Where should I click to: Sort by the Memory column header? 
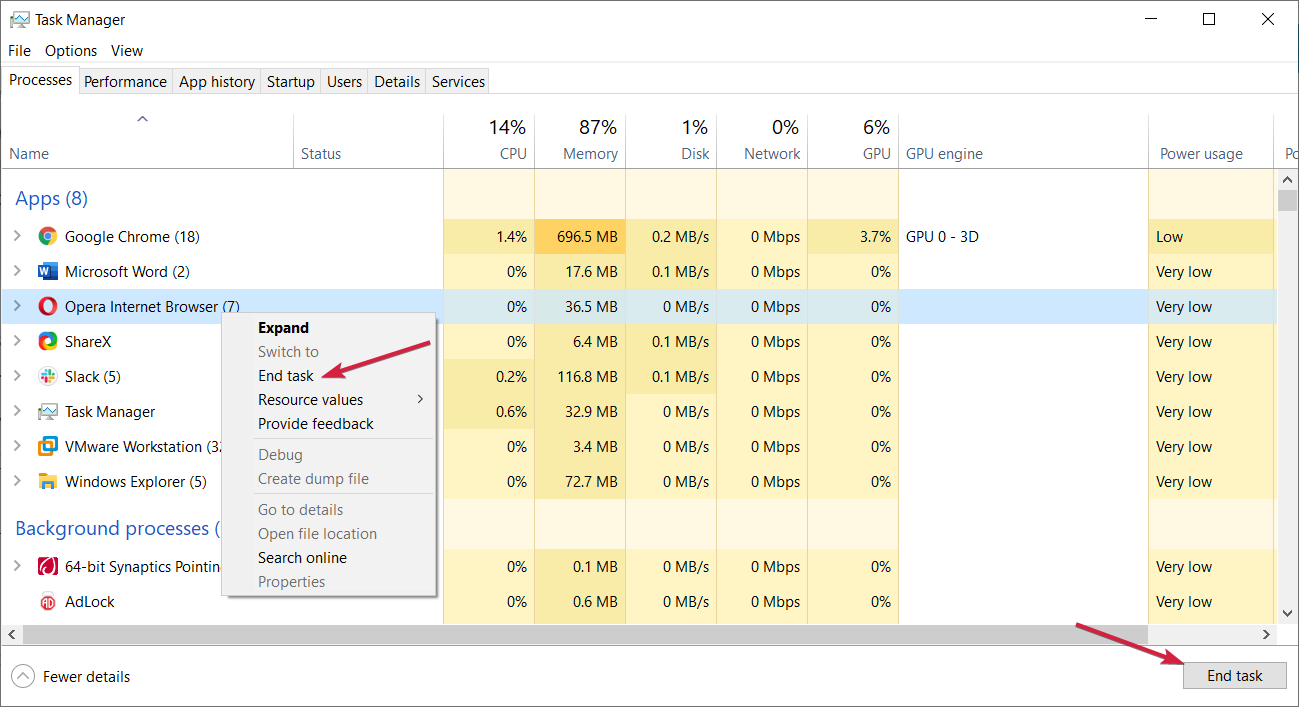point(580,141)
